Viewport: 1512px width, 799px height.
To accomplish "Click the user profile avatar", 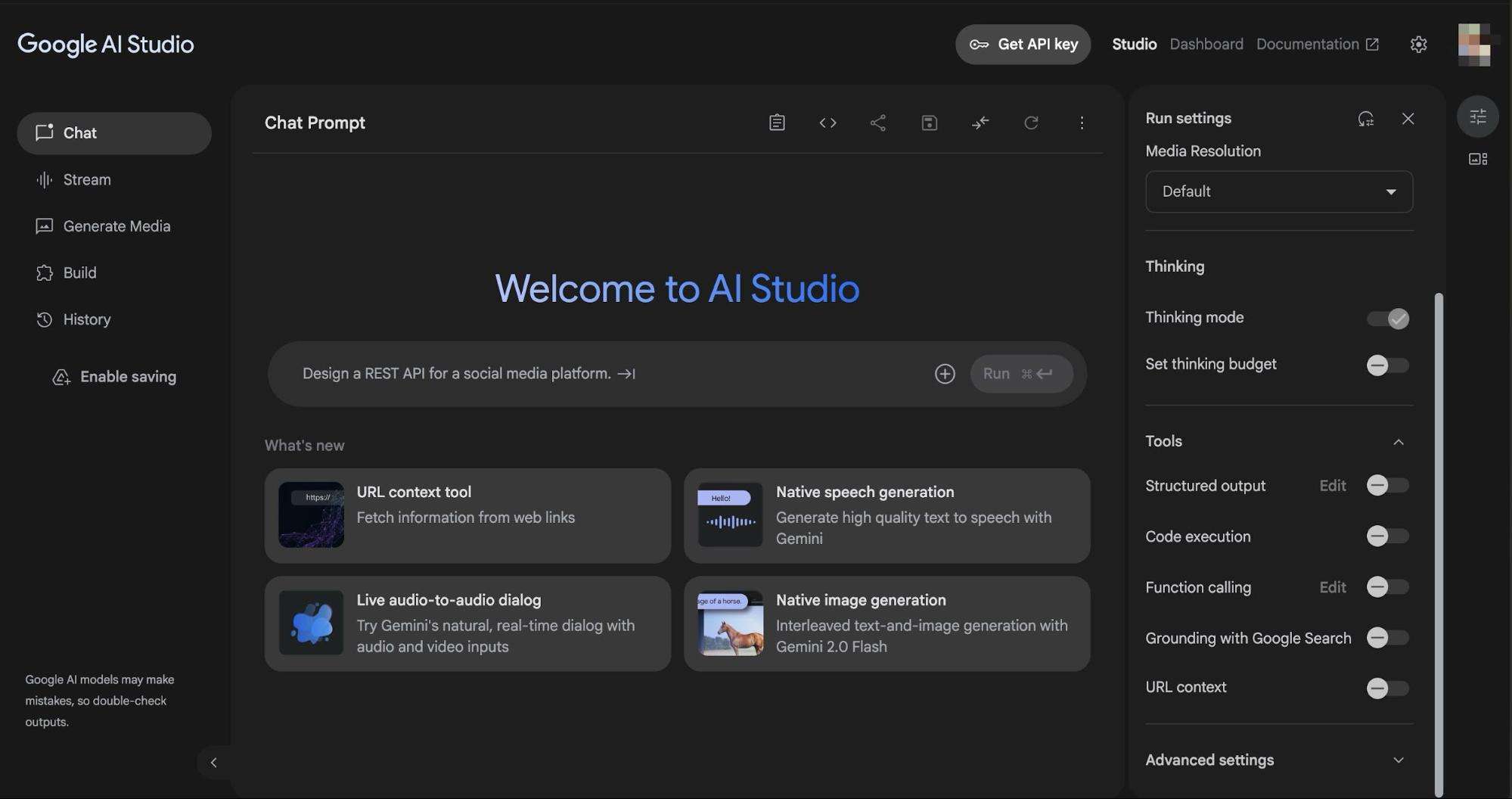I will coord(1475,45).
